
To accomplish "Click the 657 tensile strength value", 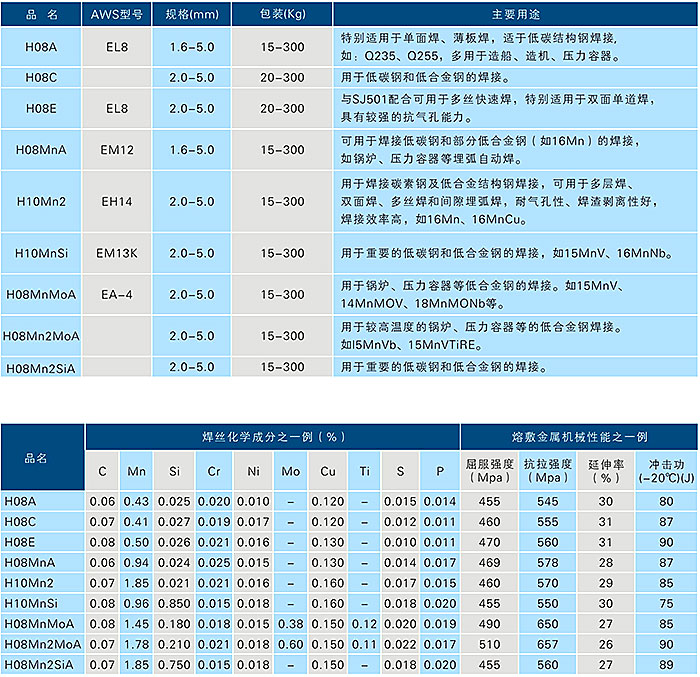I will 547,645.
